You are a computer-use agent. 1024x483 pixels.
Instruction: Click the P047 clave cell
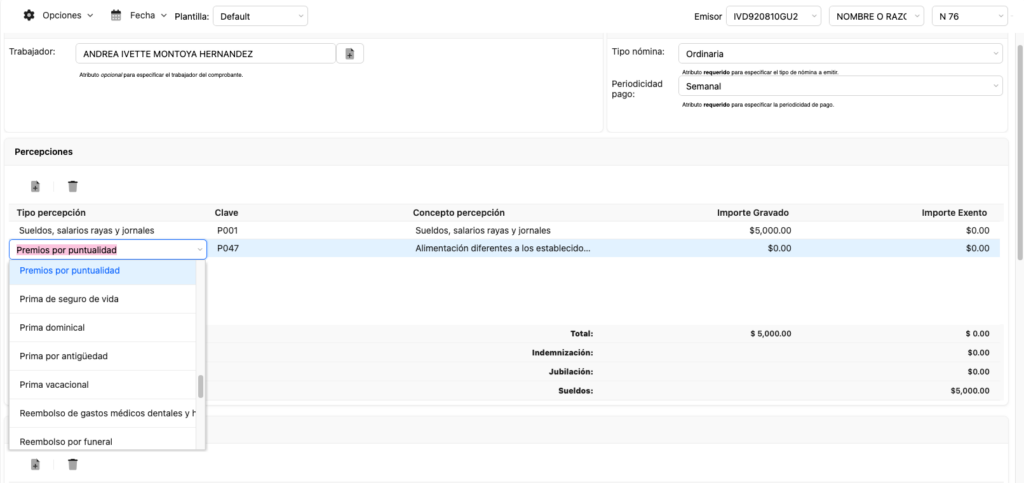229,248
